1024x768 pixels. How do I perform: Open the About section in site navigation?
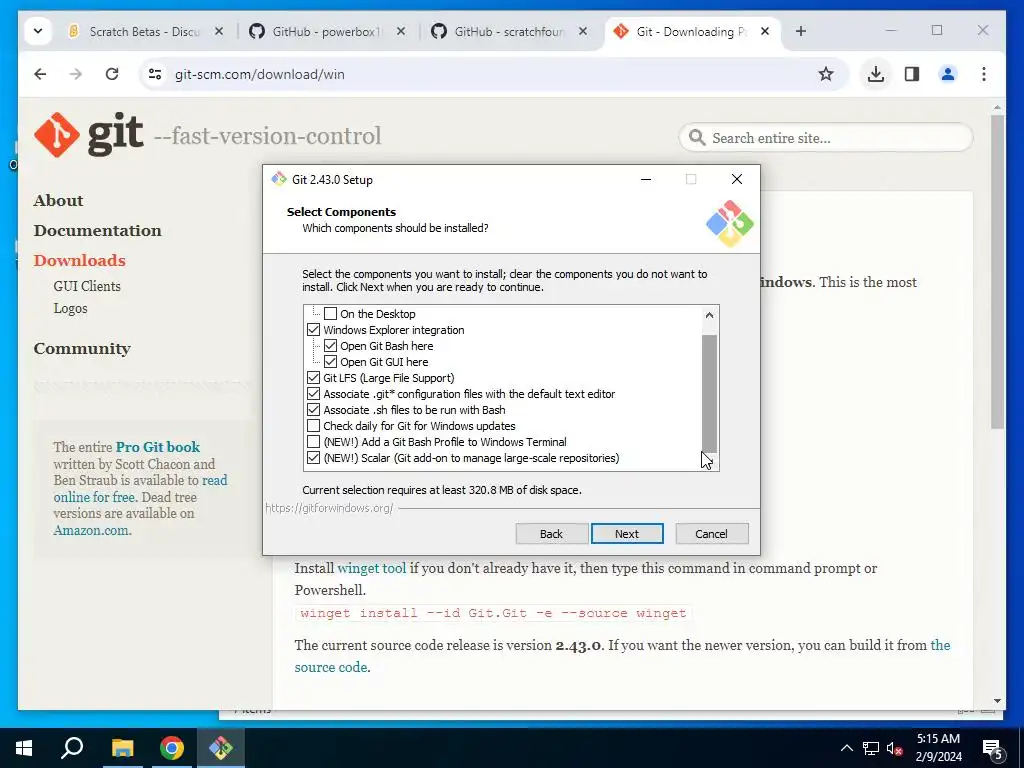[59, 200]
